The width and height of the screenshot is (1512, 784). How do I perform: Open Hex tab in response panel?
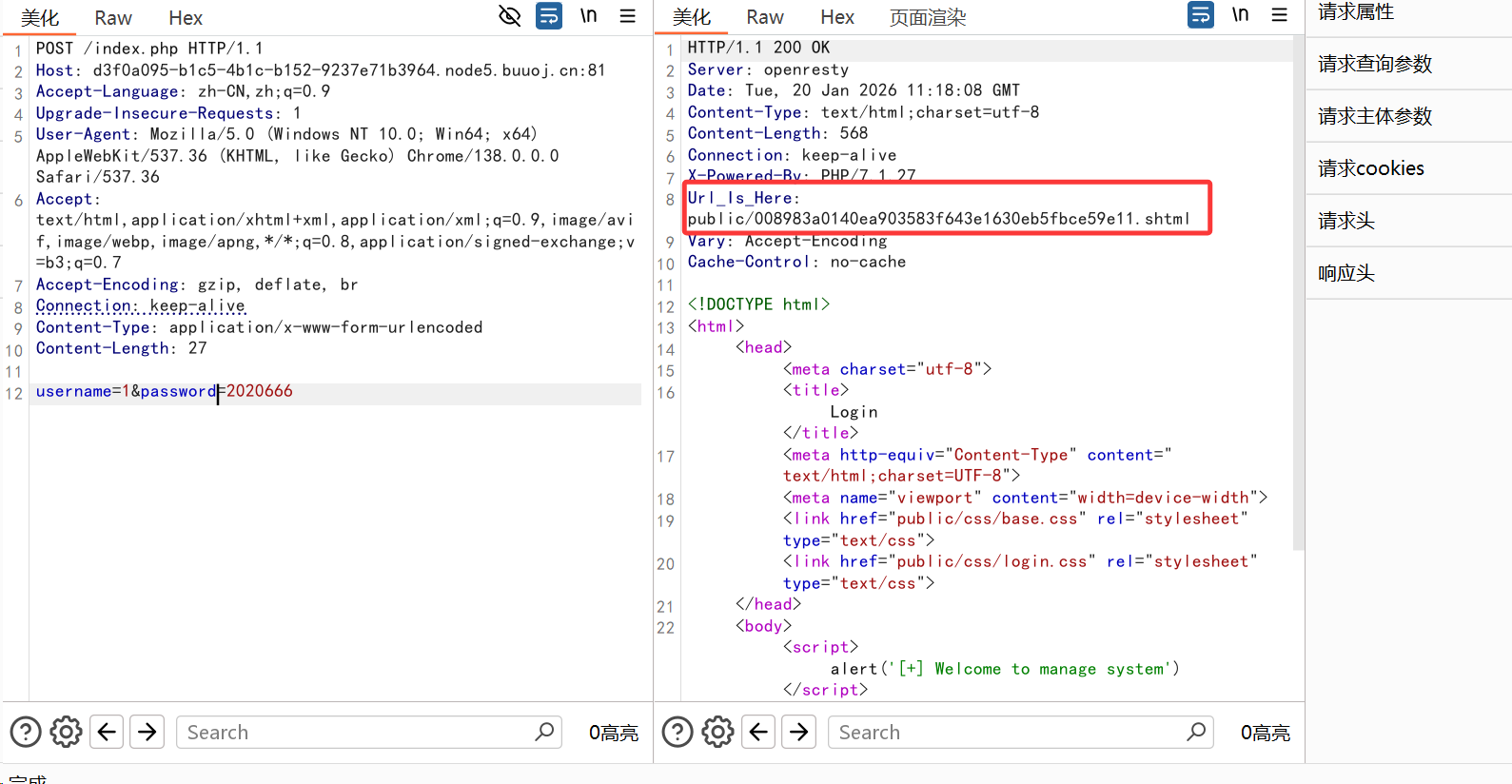coord(837,18)
